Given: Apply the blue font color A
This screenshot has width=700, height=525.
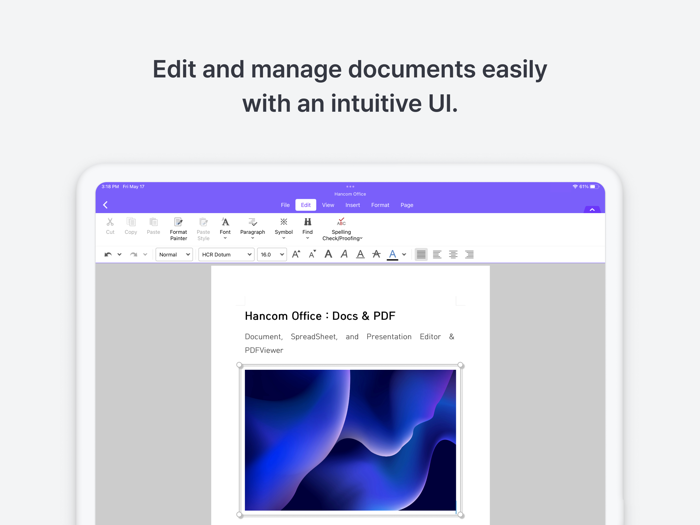Looking at the screenshot, I should (392, 254).
